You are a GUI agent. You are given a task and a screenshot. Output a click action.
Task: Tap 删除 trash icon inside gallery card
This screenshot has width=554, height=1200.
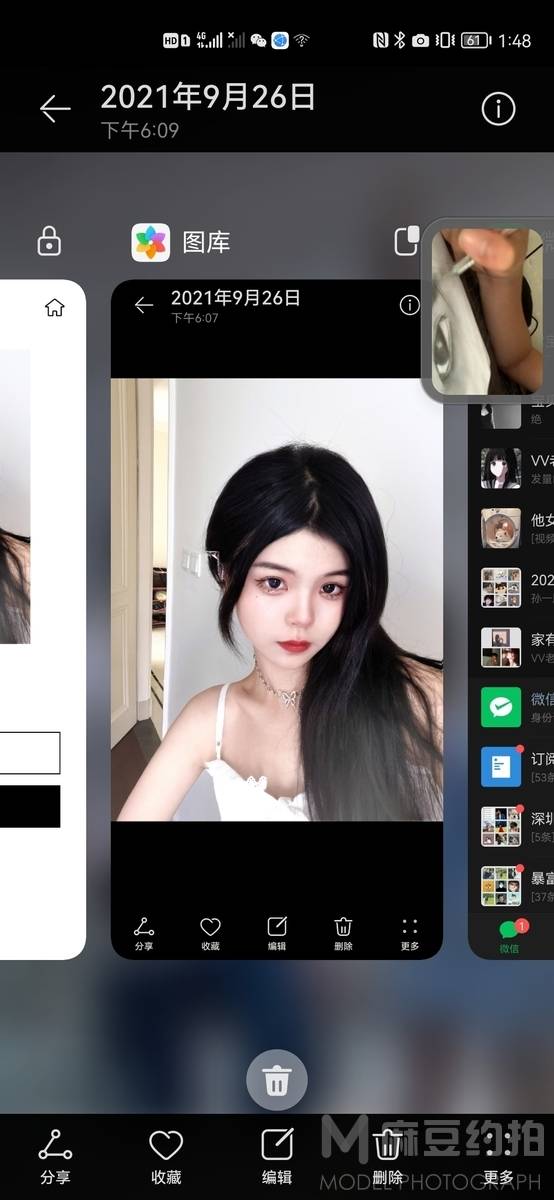click(x=343, y=934)
